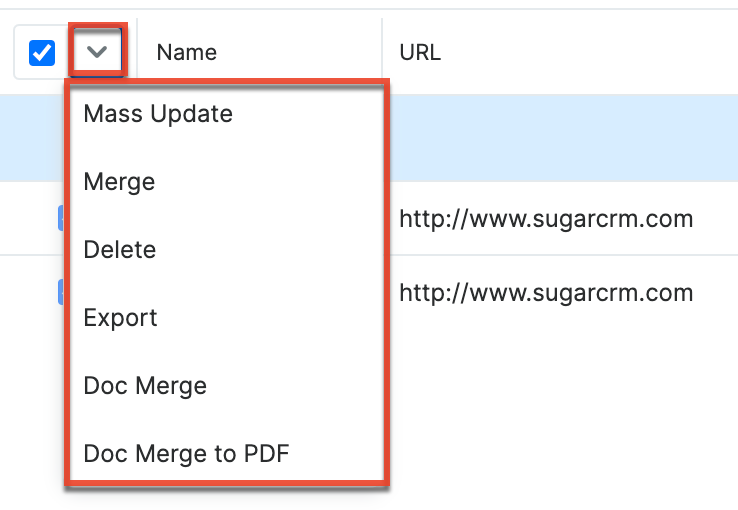The image size is (738, 510).
Task: Toggle partially hidden checkbox beside second sugarcrm row
Action: coord(61,292)
